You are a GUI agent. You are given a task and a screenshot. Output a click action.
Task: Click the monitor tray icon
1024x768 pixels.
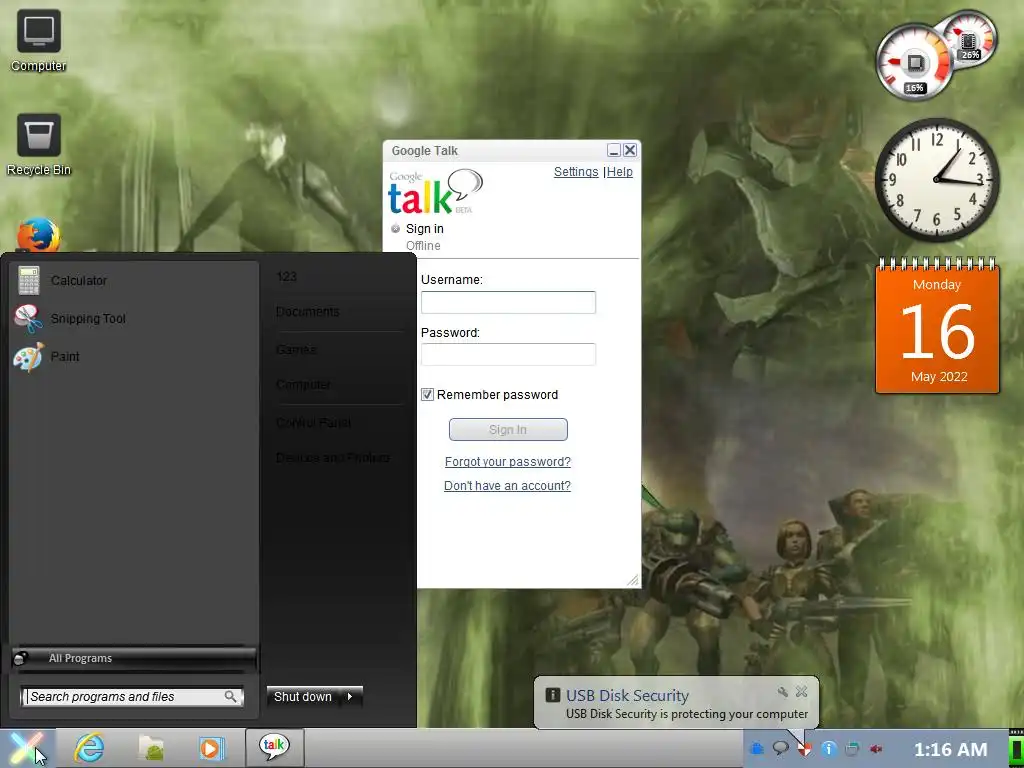pyautogui.click(x=852, y=748)
